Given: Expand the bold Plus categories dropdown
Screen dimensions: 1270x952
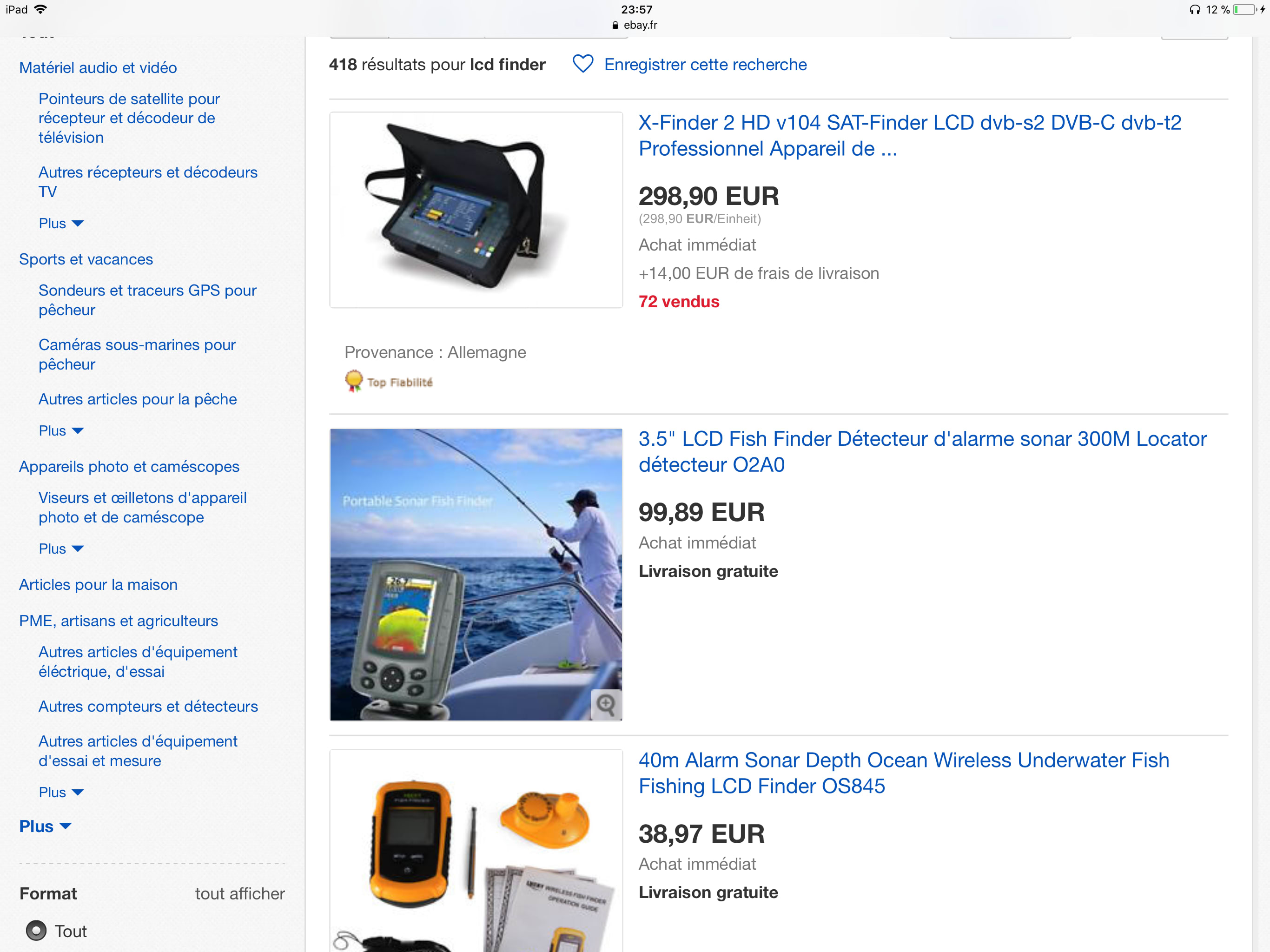Looking at the screenshot, I should pos(46,826).
